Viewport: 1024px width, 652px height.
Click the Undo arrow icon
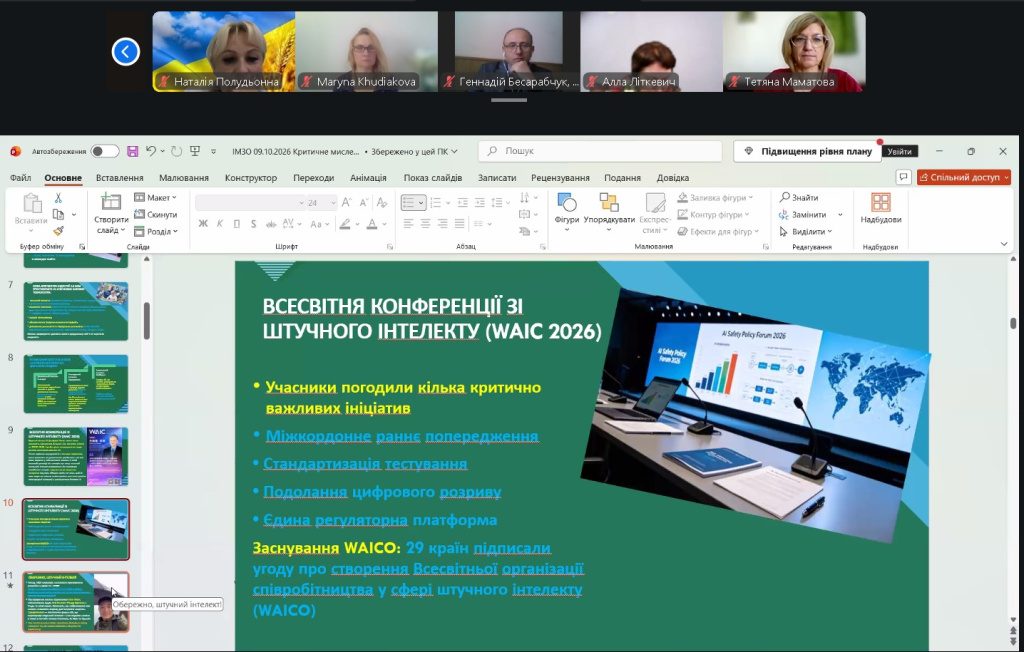151,151
